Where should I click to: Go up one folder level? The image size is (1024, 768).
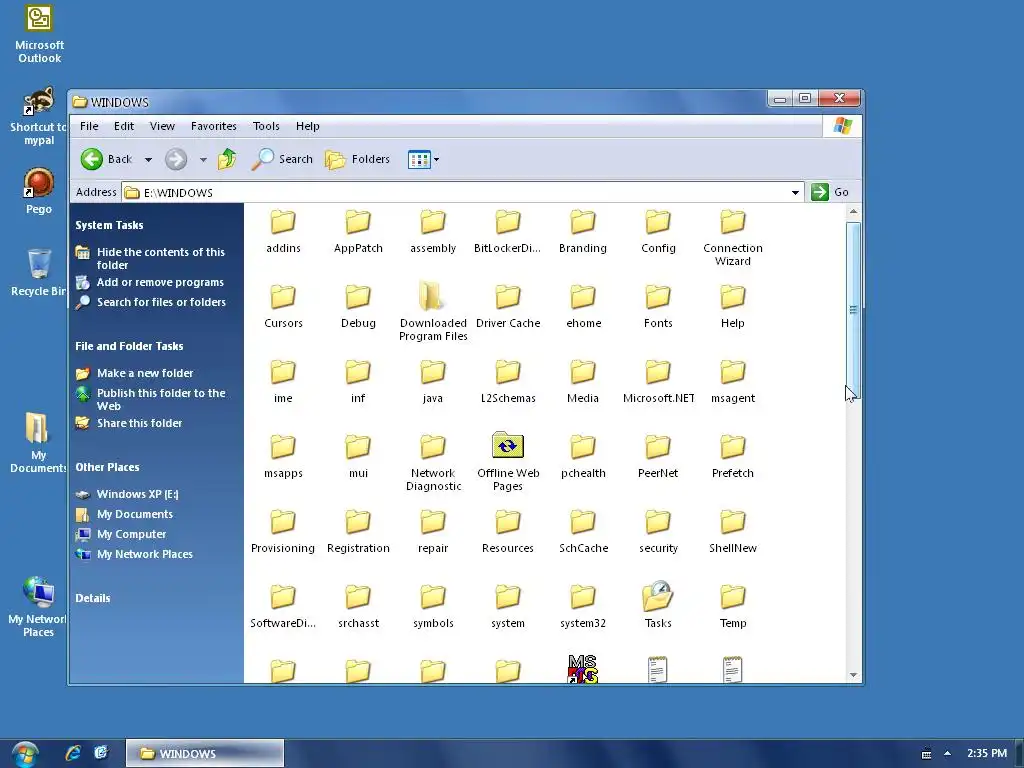point(227,159)
